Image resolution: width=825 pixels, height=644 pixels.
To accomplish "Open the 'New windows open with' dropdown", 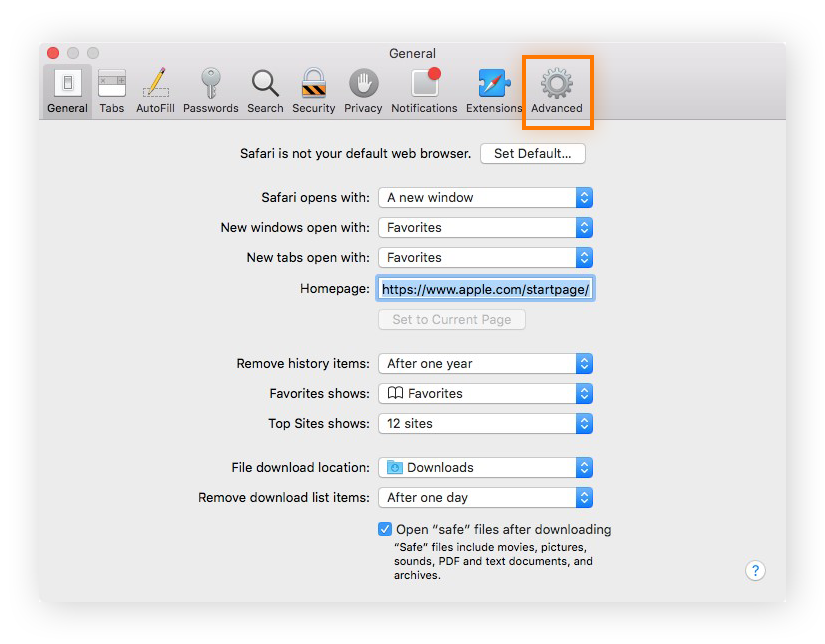I will (x=486, y=228).
